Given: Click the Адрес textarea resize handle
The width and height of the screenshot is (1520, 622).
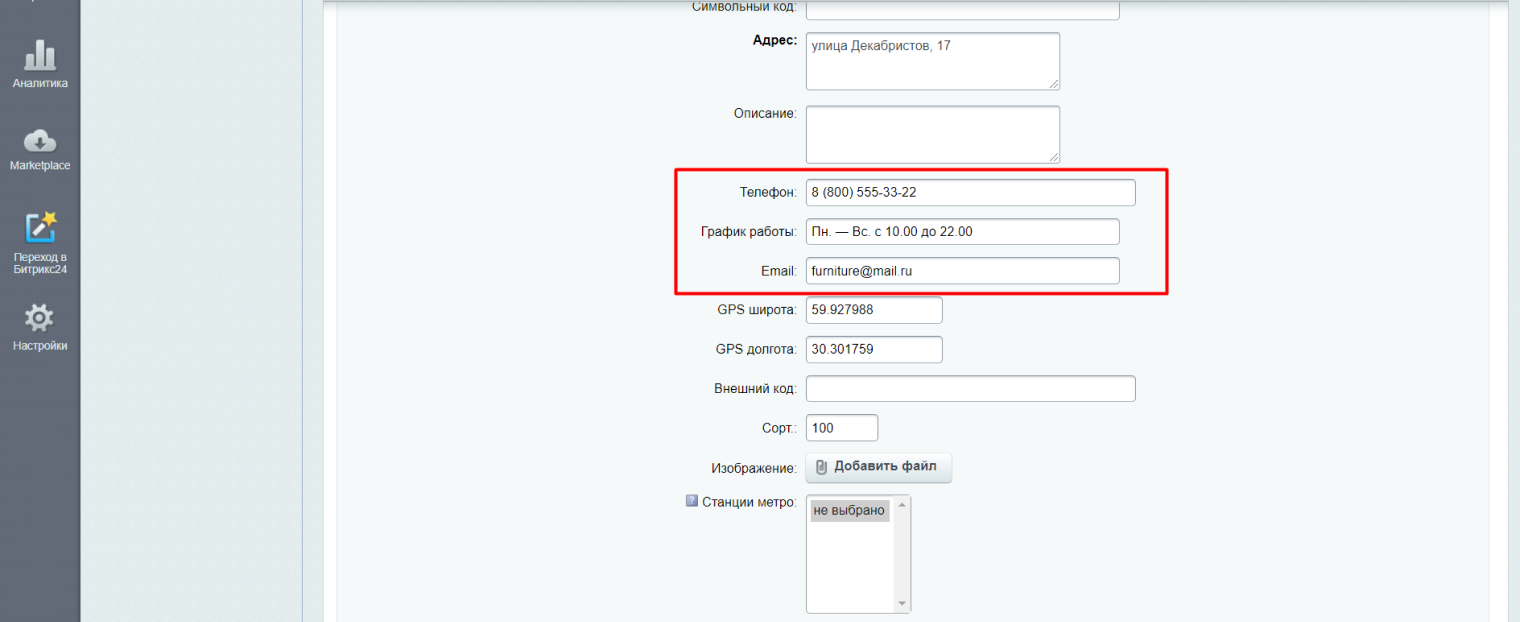Looking at the screenshot, I should 1053,84.
